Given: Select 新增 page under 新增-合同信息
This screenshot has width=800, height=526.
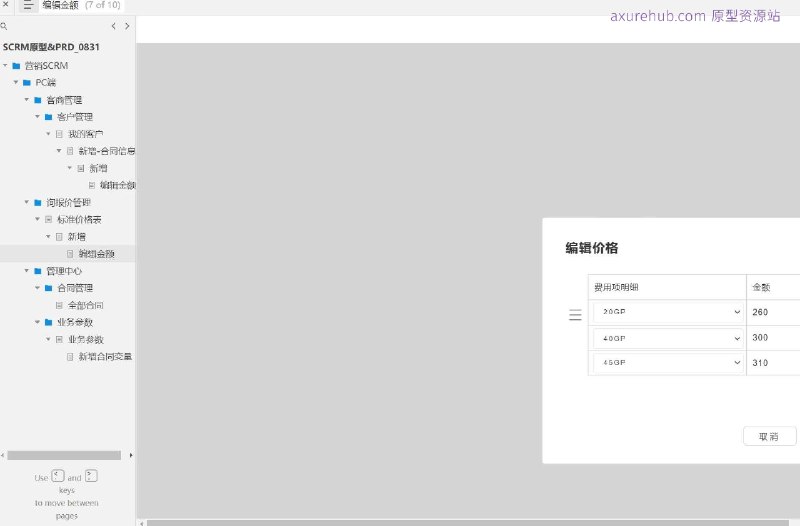Looking at the screenshot, I should coord(98,168).
